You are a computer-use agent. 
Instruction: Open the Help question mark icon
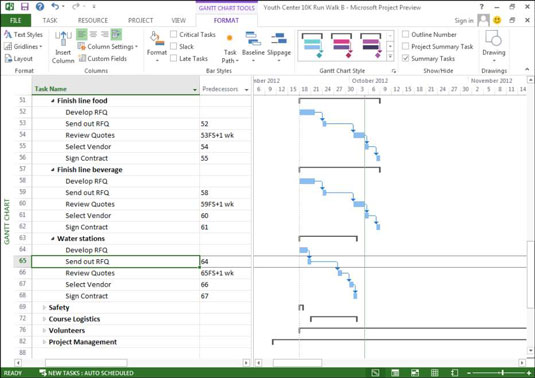pyautogui.click(x=40, y=6)
